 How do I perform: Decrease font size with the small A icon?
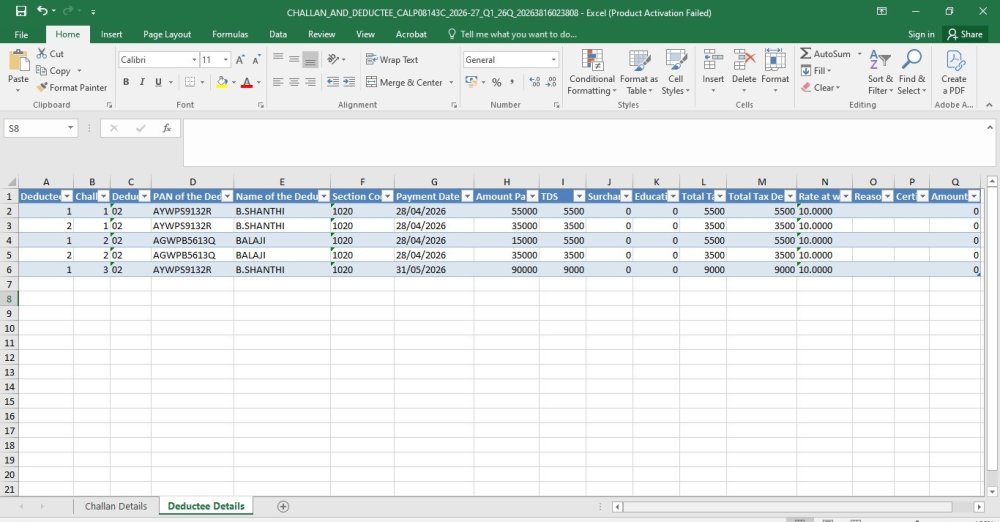tap(256, 59)
